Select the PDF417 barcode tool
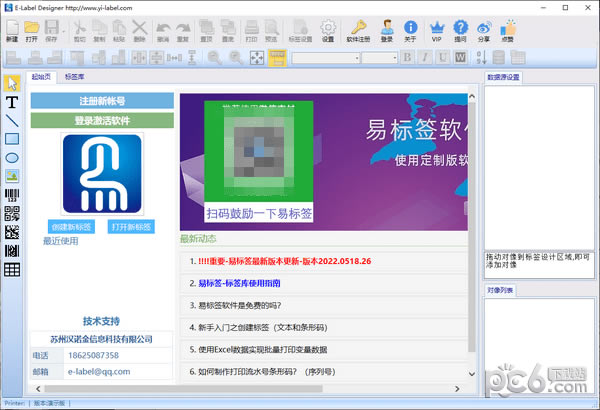The image size is (600, 410). click(x=12, y=251)
